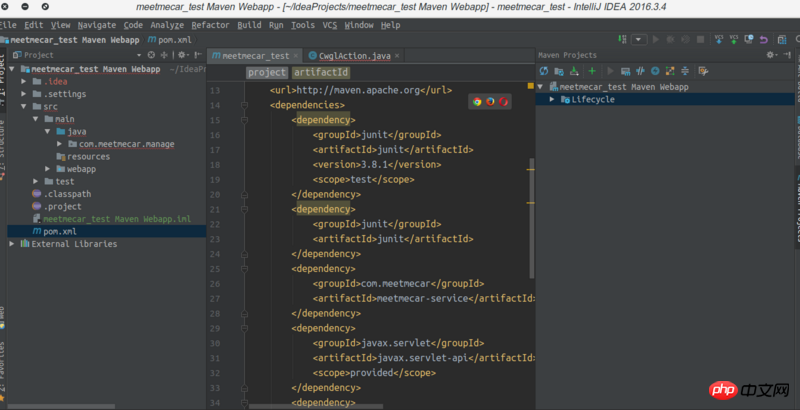Click the project breadcrumb in editor
Viewport: 800px width, 410px height.
pyautogui.click(x=267, y=73)
